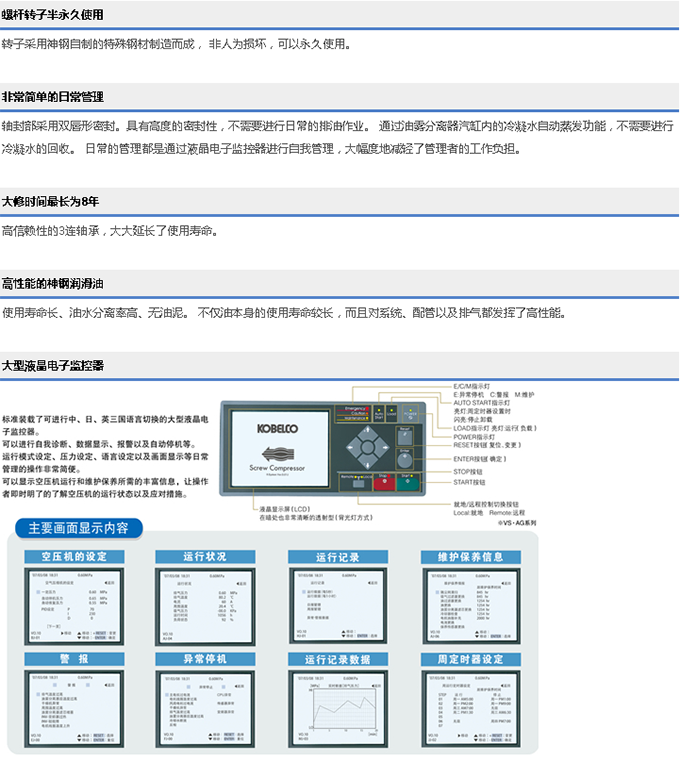
Task: Click the label POWER指示灯
Action: pyautogui.click(x=474, y=437)
